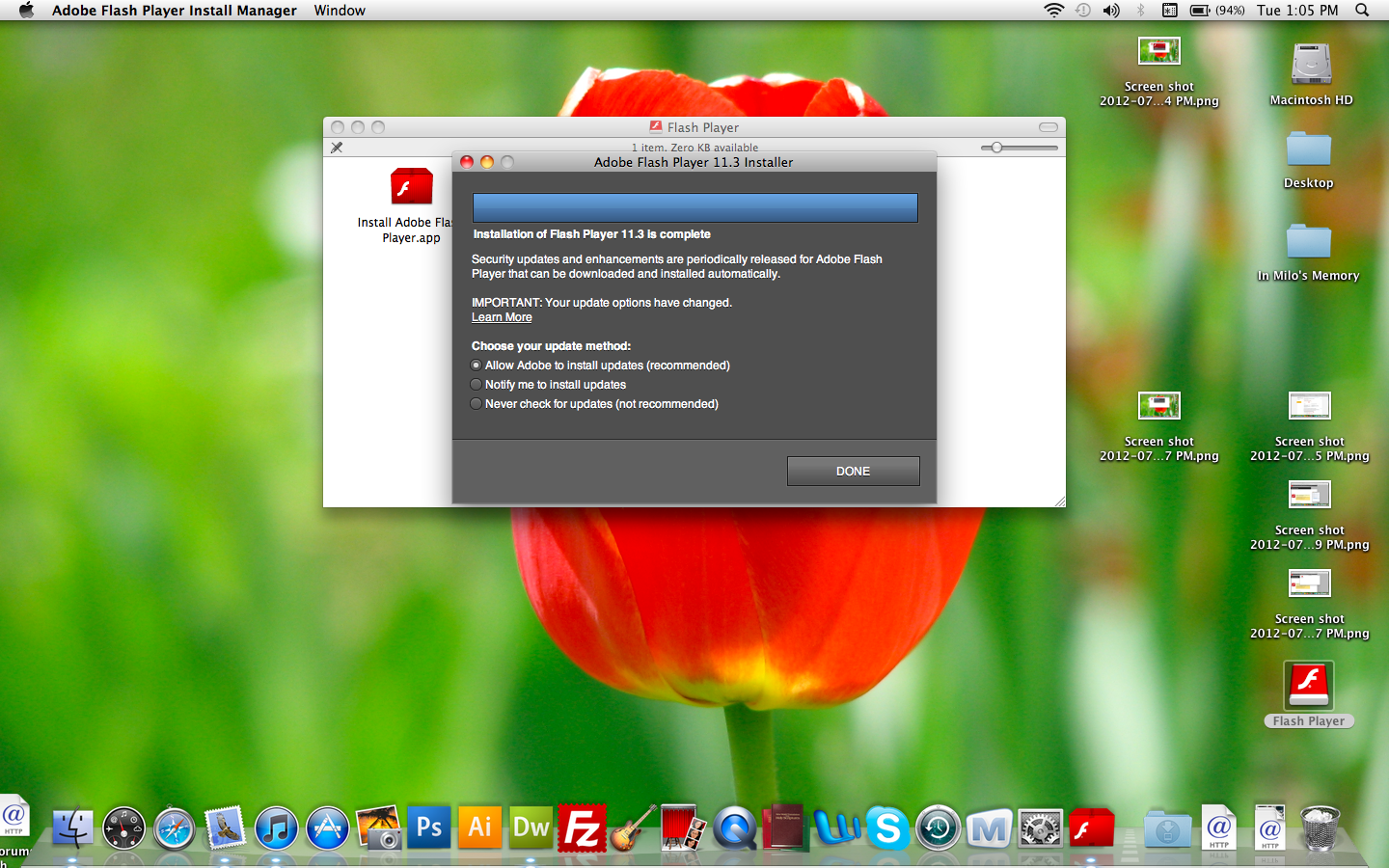Viewport: 1389px width, 868px height.
Task: Select Macintosh HD on the desktop
Action: pos(1311,65)
